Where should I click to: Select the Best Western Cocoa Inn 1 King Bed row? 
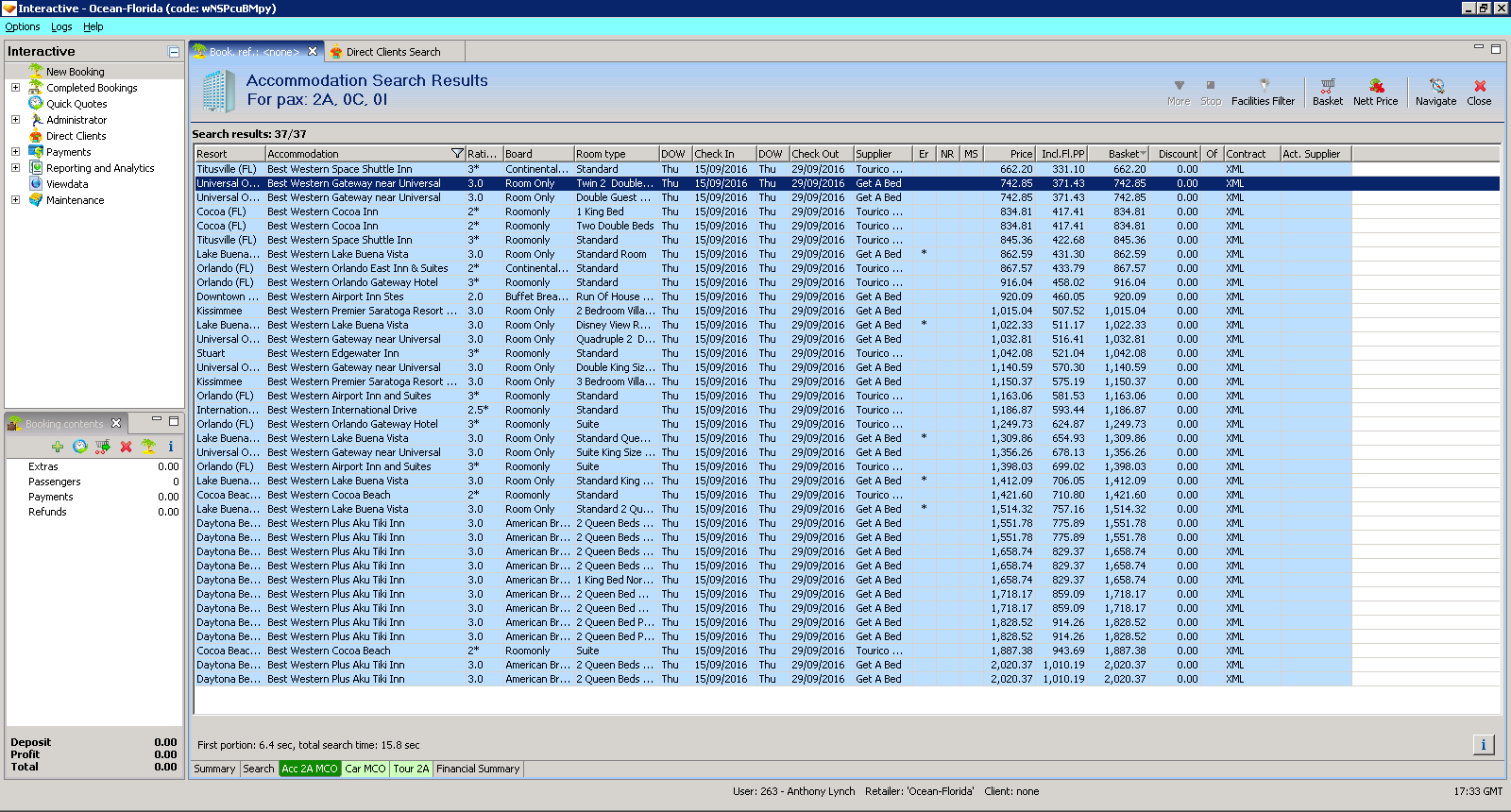pos(772,211)
